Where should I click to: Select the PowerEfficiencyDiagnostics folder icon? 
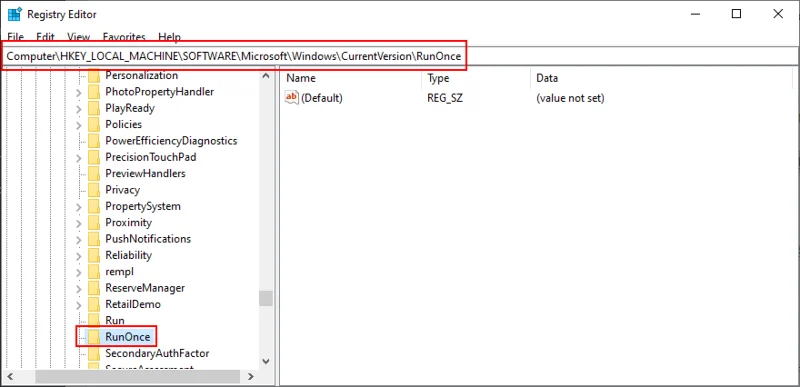tap(94, 141)
